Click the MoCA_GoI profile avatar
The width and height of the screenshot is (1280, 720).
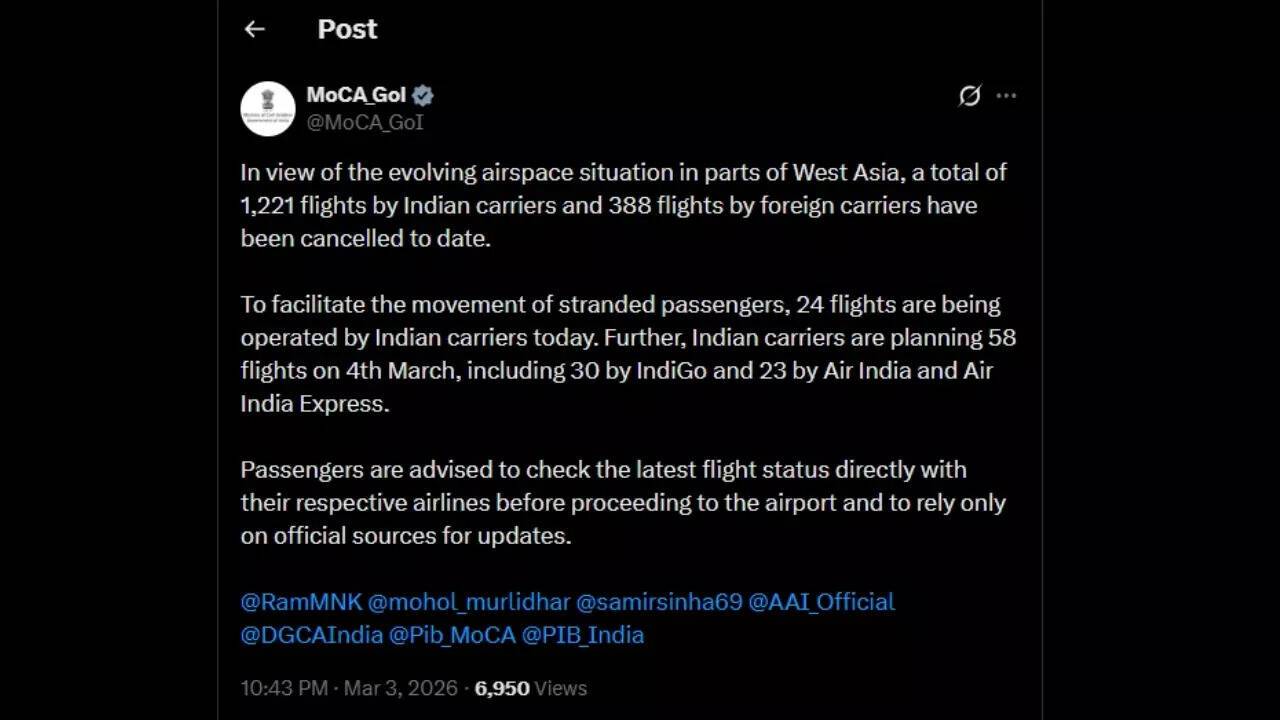point(267,108)
